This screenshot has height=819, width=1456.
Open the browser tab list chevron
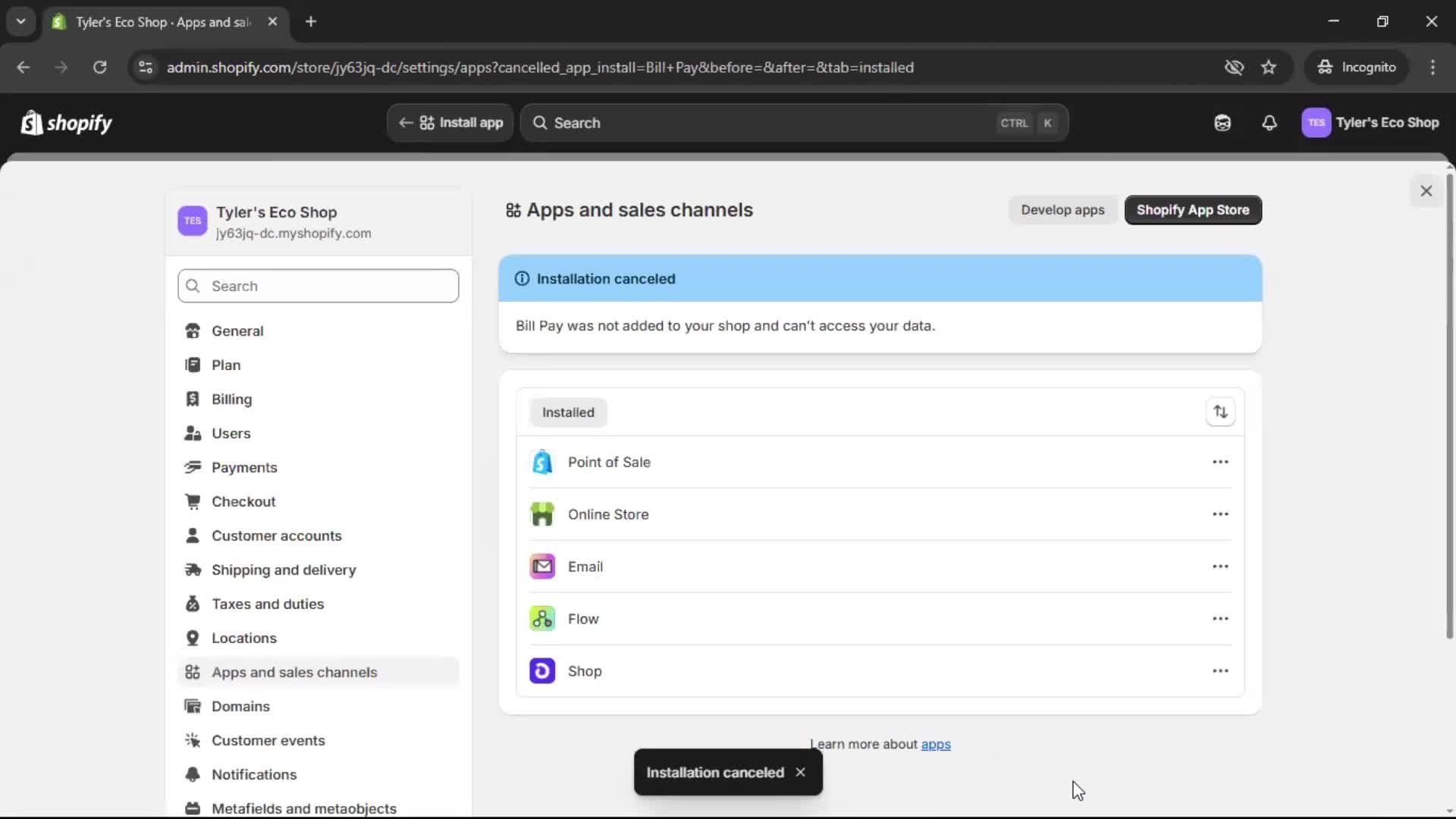[x=21, y=21]
